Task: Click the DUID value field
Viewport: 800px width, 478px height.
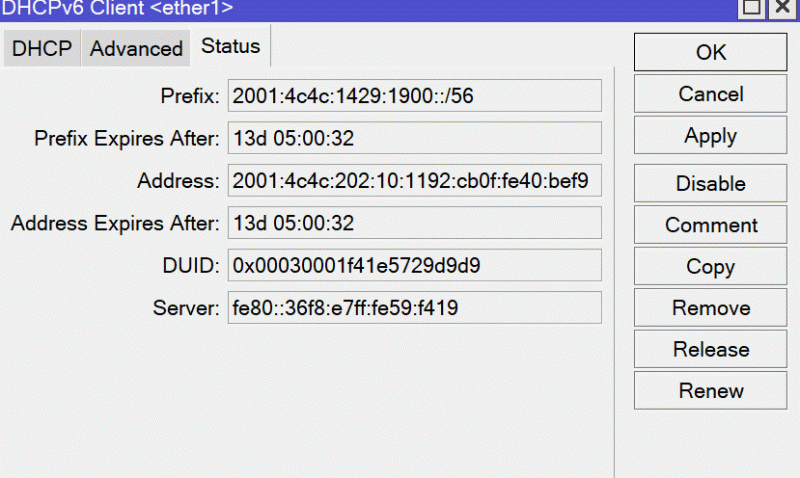Action: point(415,265)
